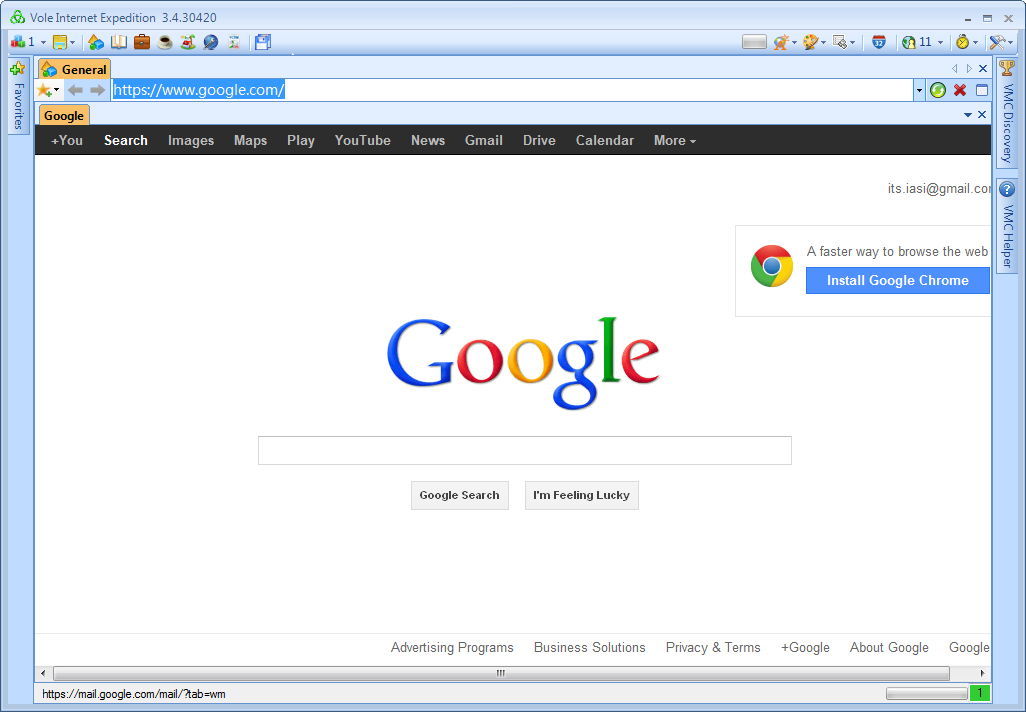1026x712 pixels.
Task: Open the page tab list dropdown arrow
Action: [968, 115]
